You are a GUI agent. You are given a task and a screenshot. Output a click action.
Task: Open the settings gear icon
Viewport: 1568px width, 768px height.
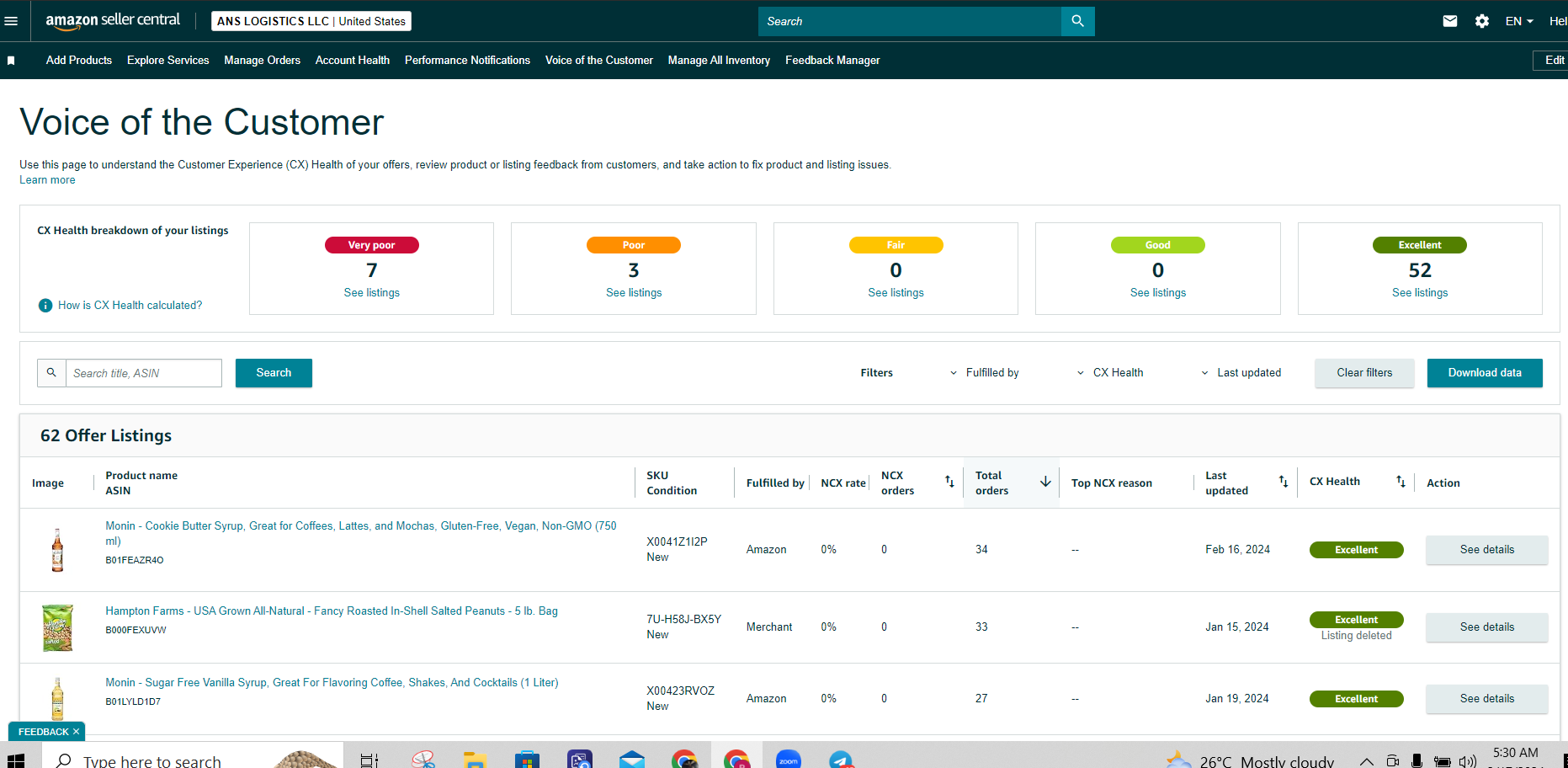click(x=1482, y=21)
